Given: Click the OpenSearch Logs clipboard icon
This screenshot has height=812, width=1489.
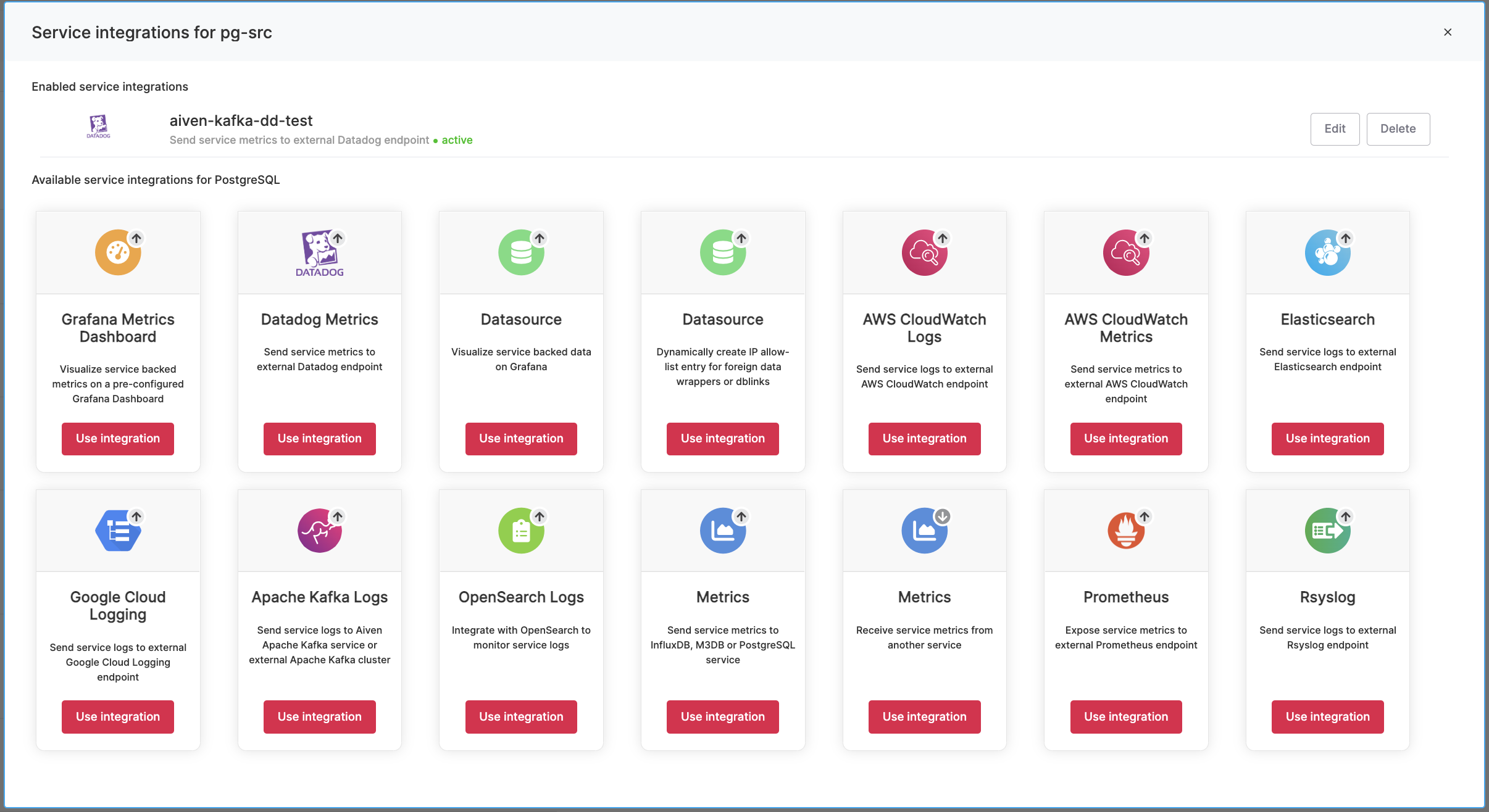Looking at the screenshot, I should (x=521, y=531).
